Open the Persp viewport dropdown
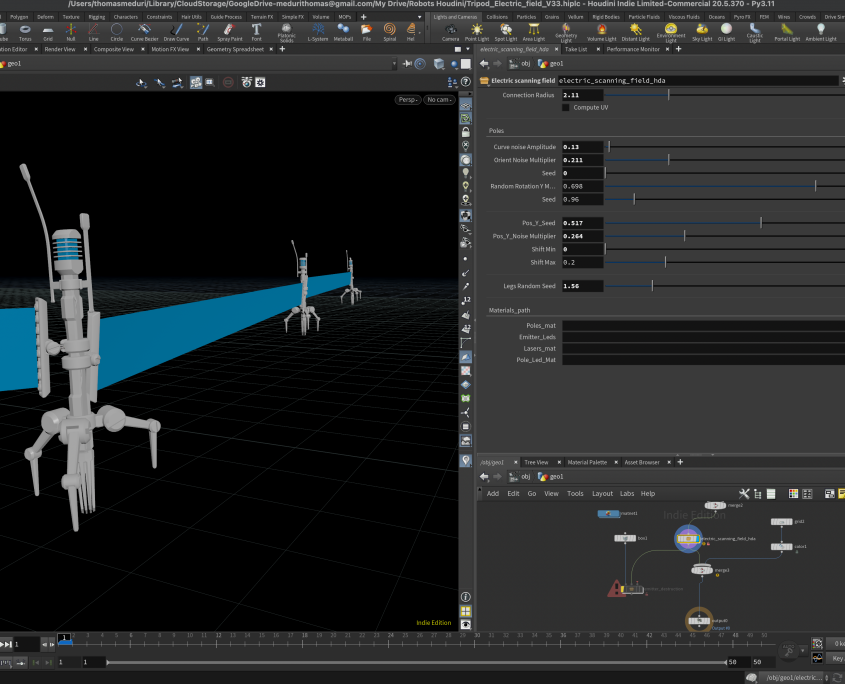845x684 pixels. [407, 100]
